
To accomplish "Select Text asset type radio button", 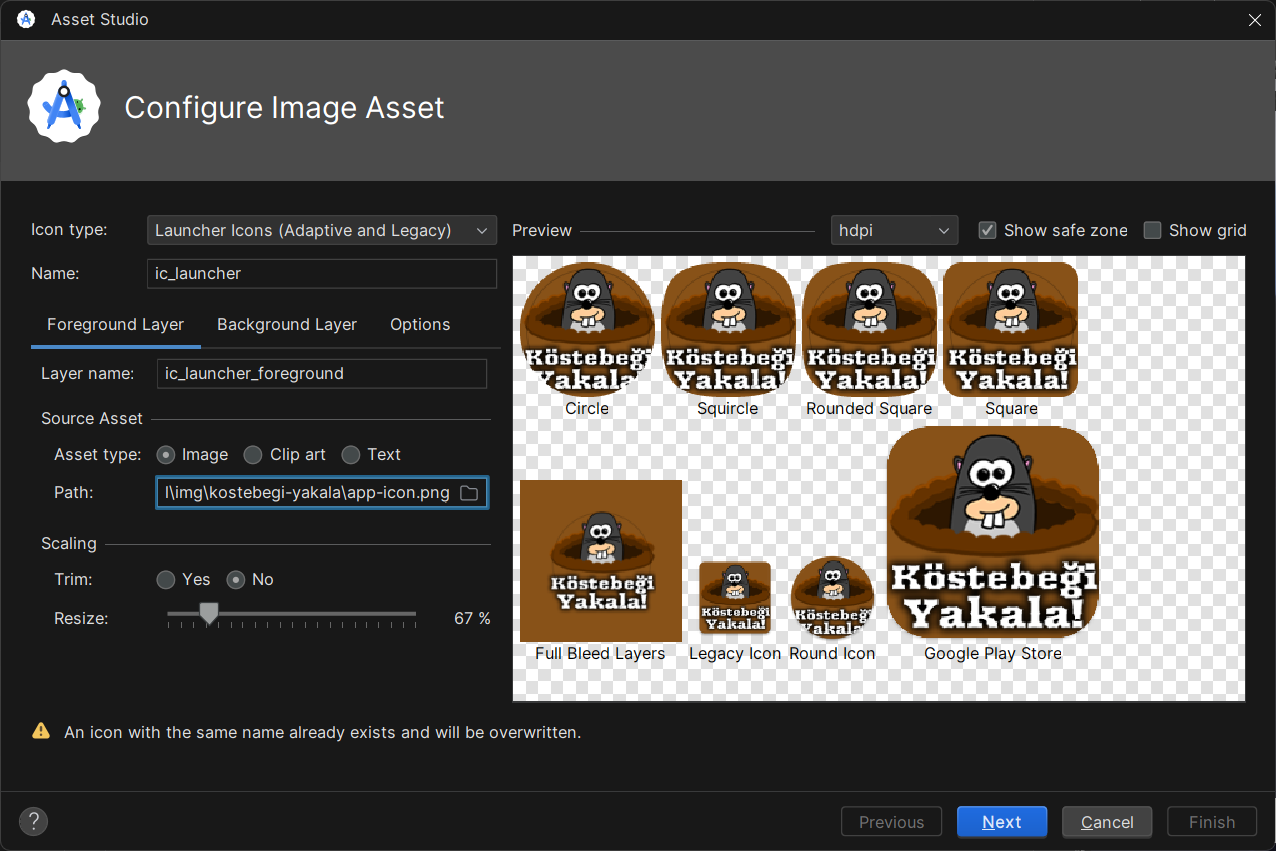I will tap(350, 455).
